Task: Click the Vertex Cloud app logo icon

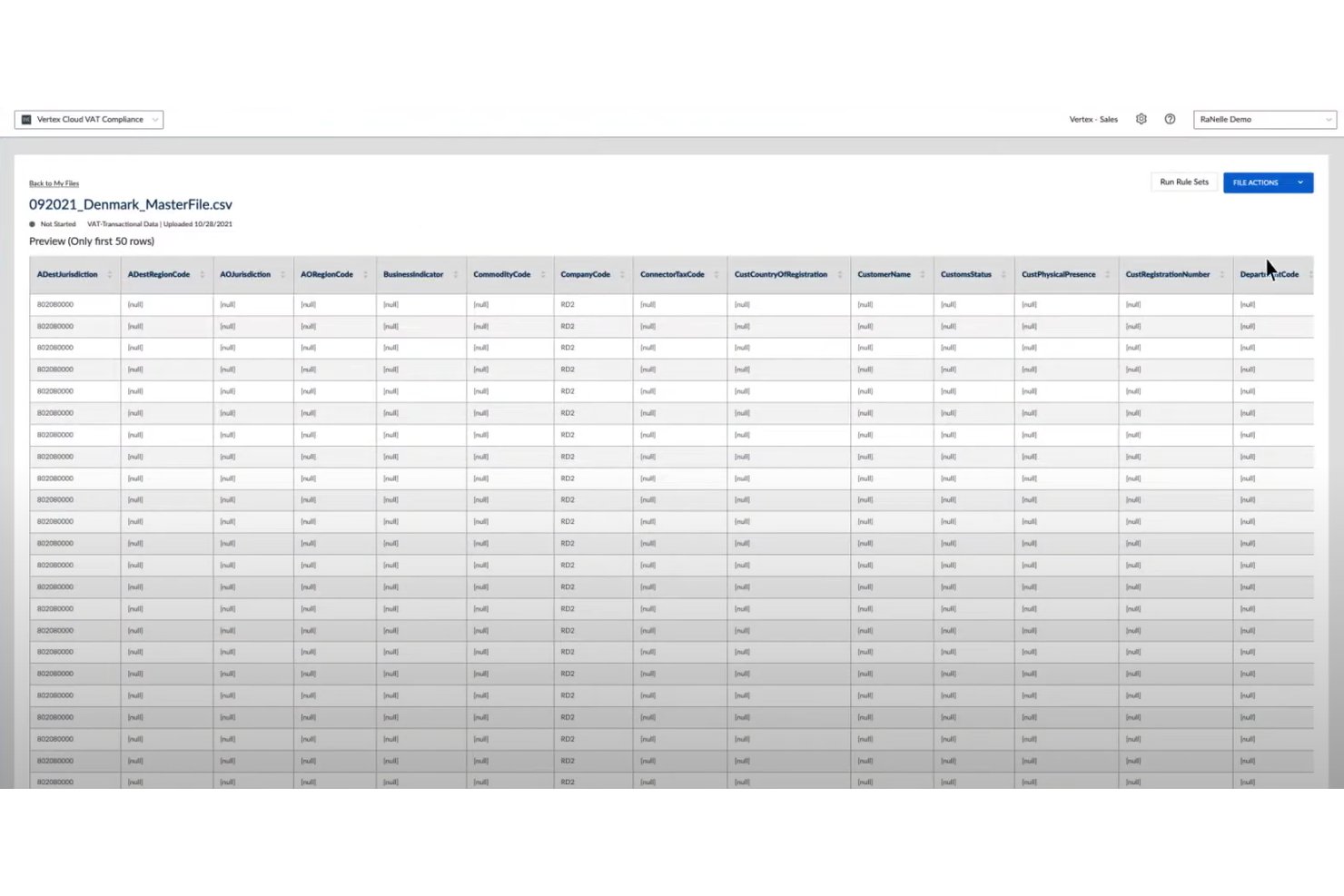Action: click(x=26, y=120)
